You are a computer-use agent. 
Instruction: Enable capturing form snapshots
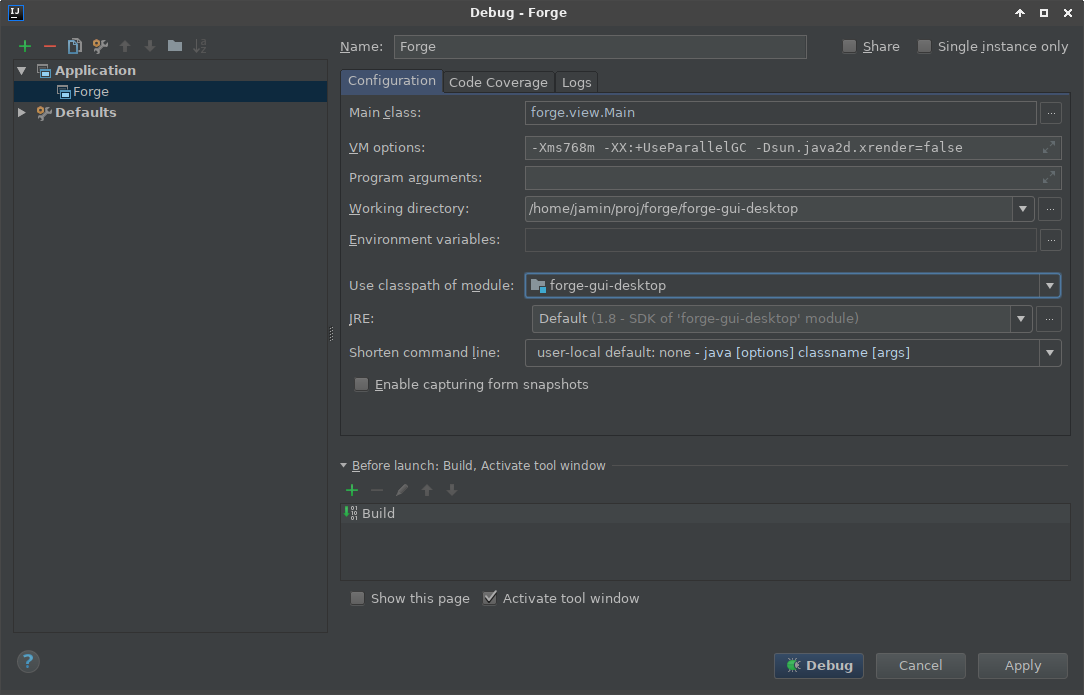click(x=361, y=384)
